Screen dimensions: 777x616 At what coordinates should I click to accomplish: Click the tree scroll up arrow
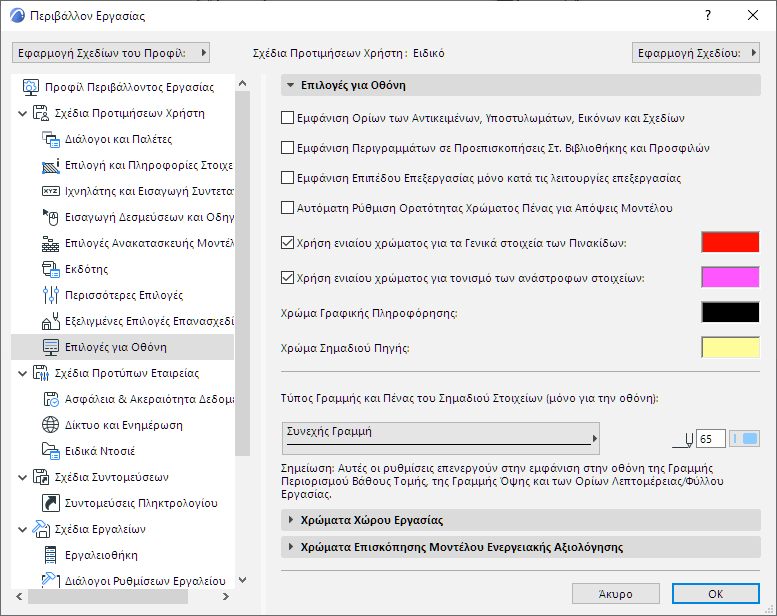(x=242, y=83)
